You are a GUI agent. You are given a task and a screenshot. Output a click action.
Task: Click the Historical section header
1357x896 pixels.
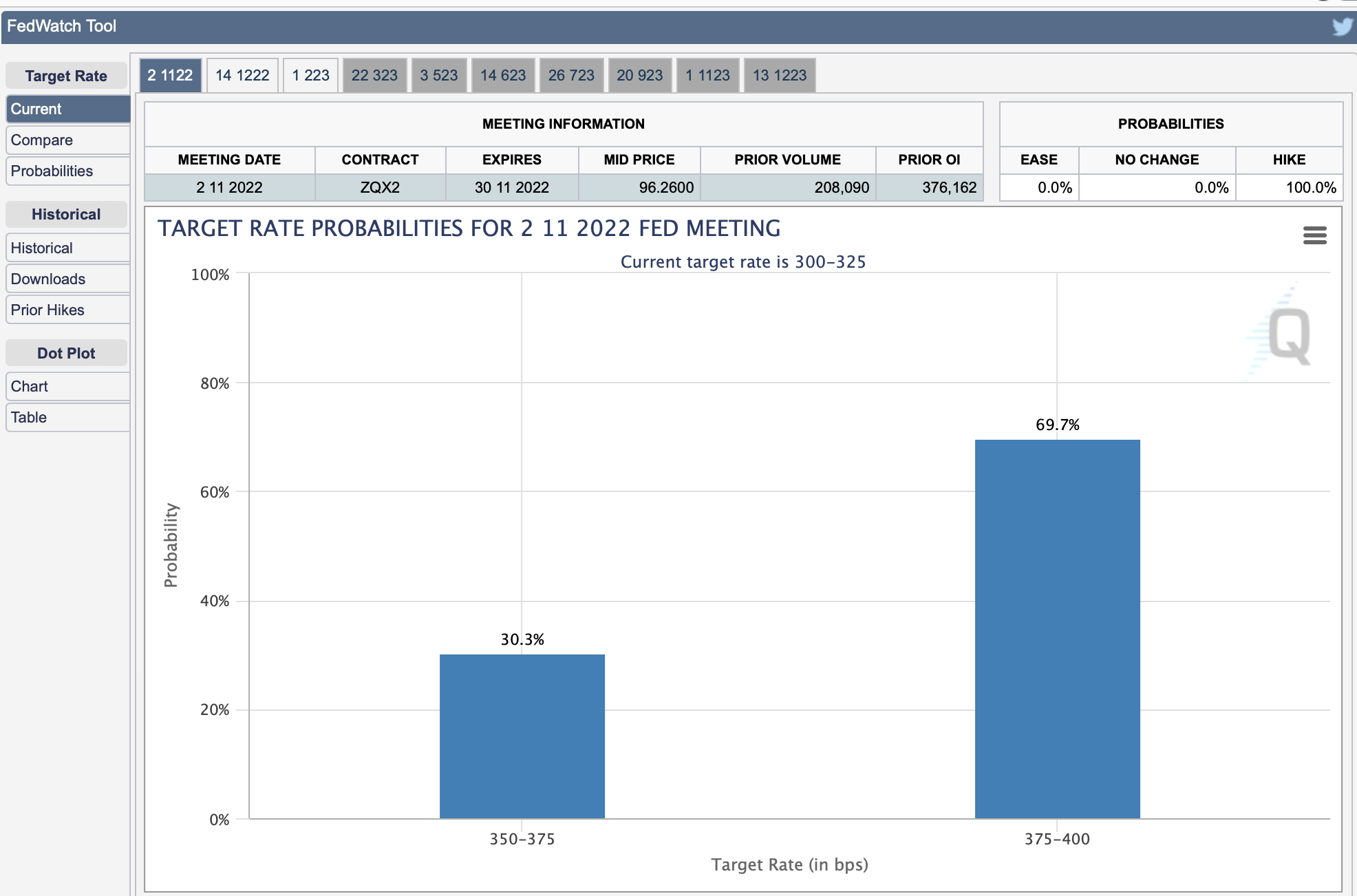coord(66,214)
